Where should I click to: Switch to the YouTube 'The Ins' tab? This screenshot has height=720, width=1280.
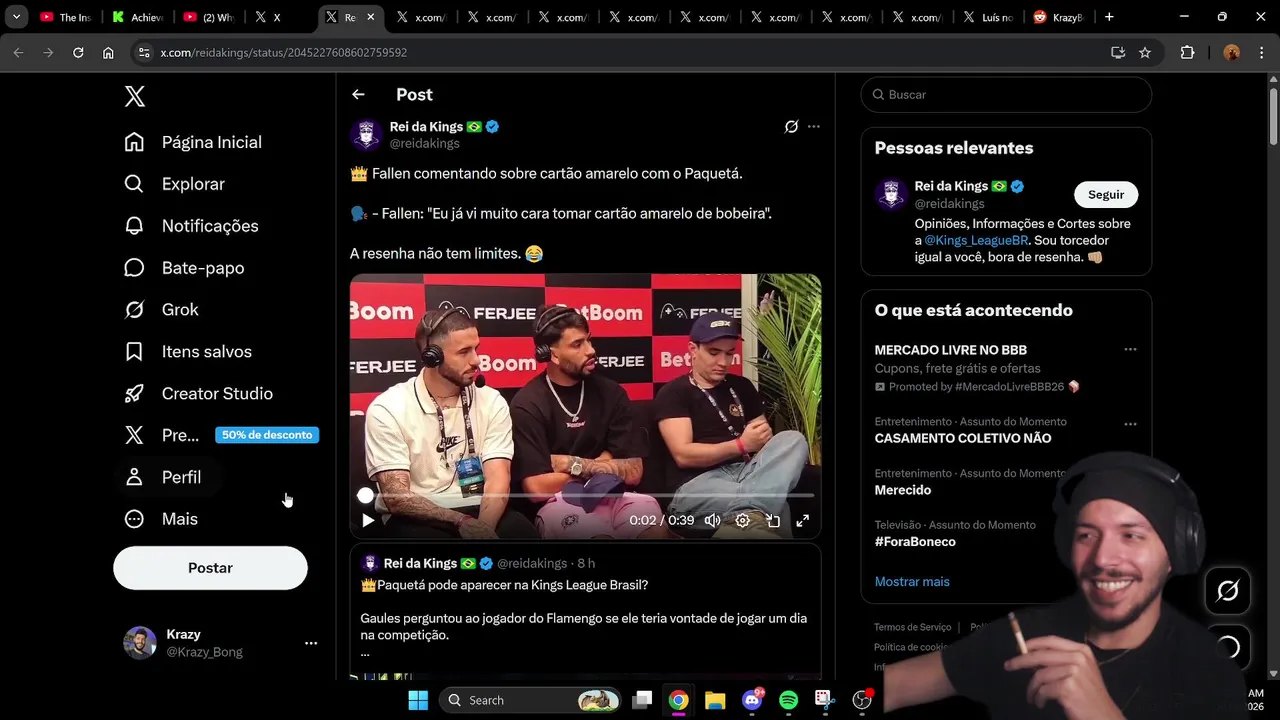coord(66,17)
